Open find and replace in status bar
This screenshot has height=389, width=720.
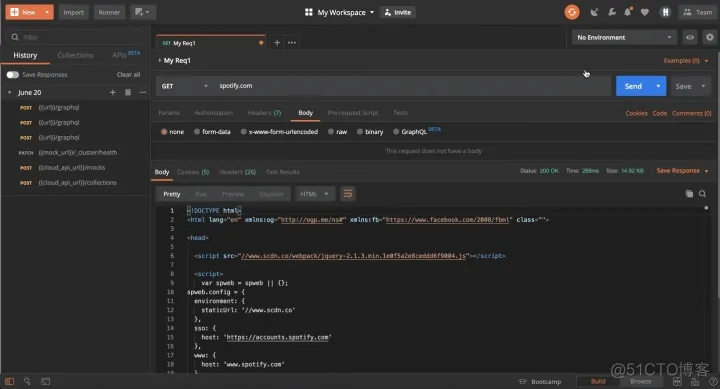(27, 381)
